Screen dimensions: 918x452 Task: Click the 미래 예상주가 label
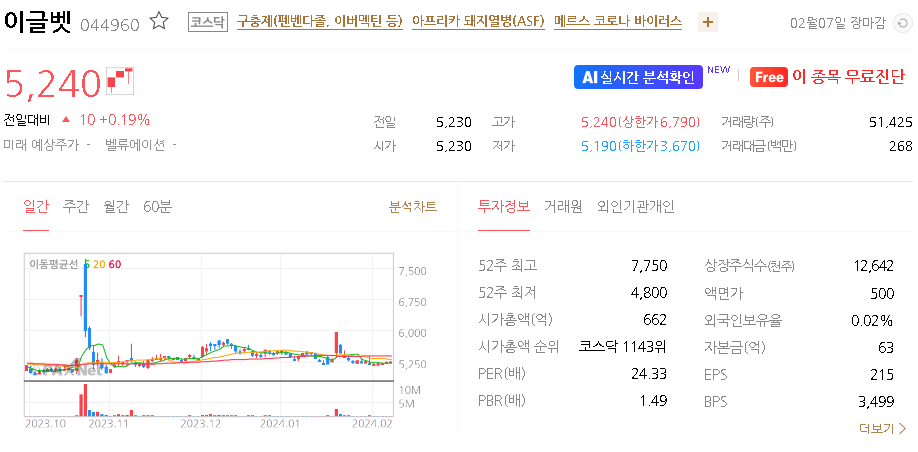(x=41, y=145)
